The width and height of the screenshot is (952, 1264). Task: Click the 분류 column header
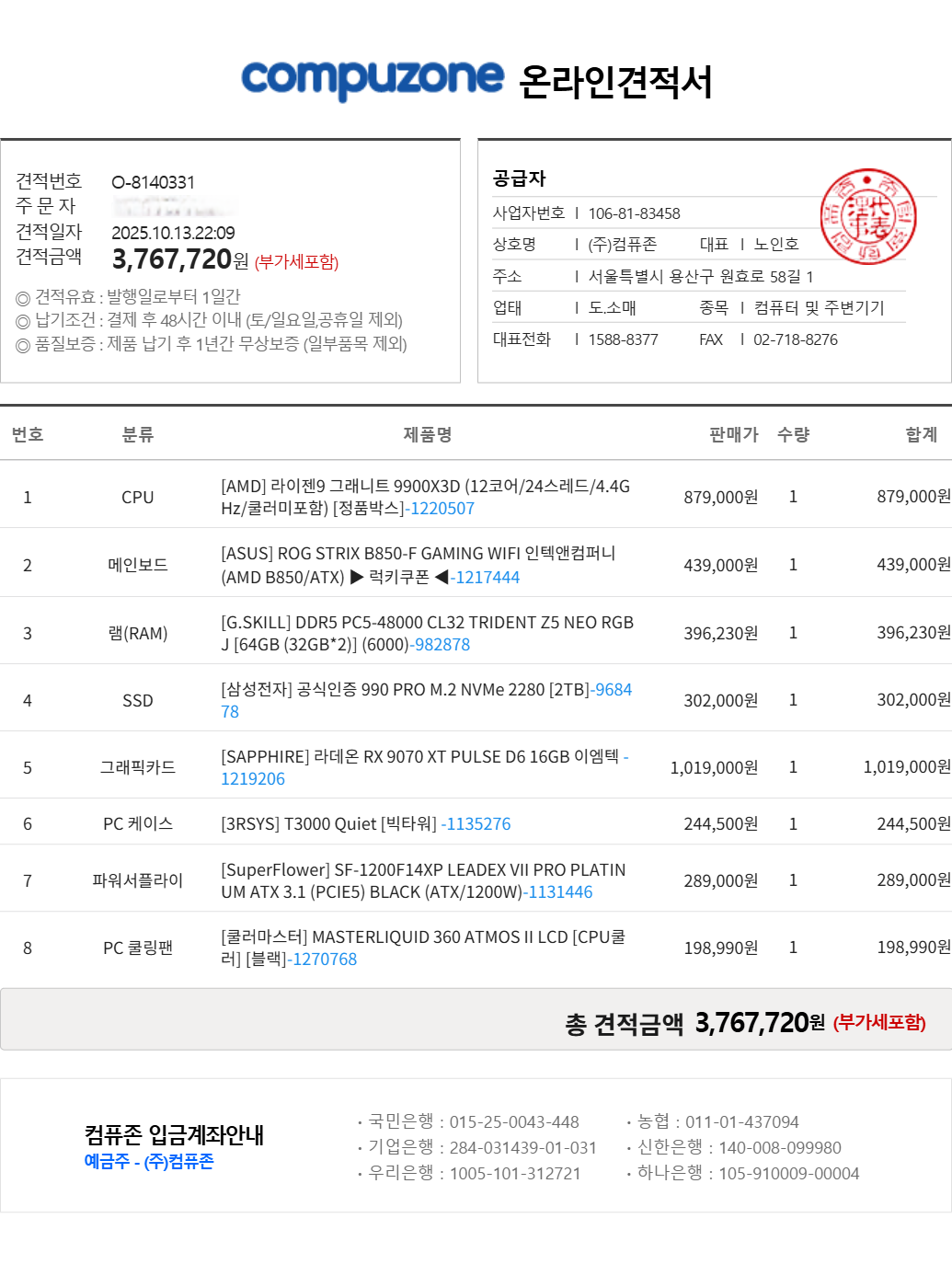click(138, 435)
